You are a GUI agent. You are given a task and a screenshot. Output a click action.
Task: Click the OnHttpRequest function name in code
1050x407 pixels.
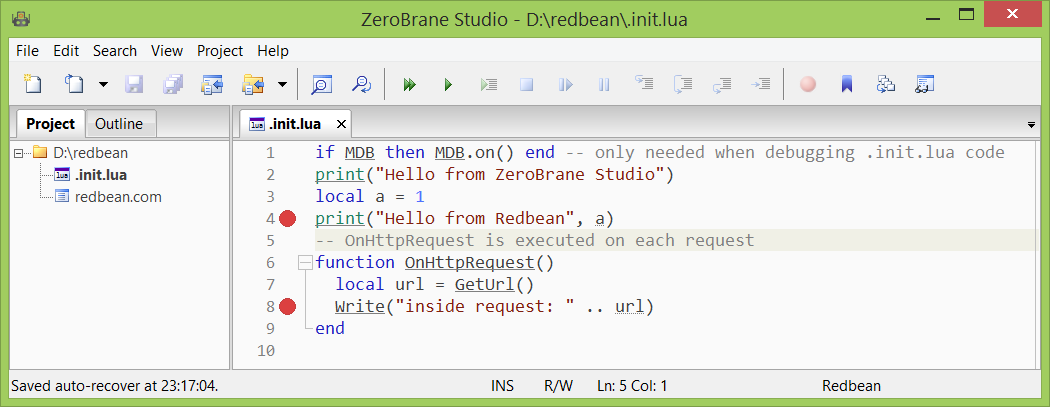click(x=469, y=262)
